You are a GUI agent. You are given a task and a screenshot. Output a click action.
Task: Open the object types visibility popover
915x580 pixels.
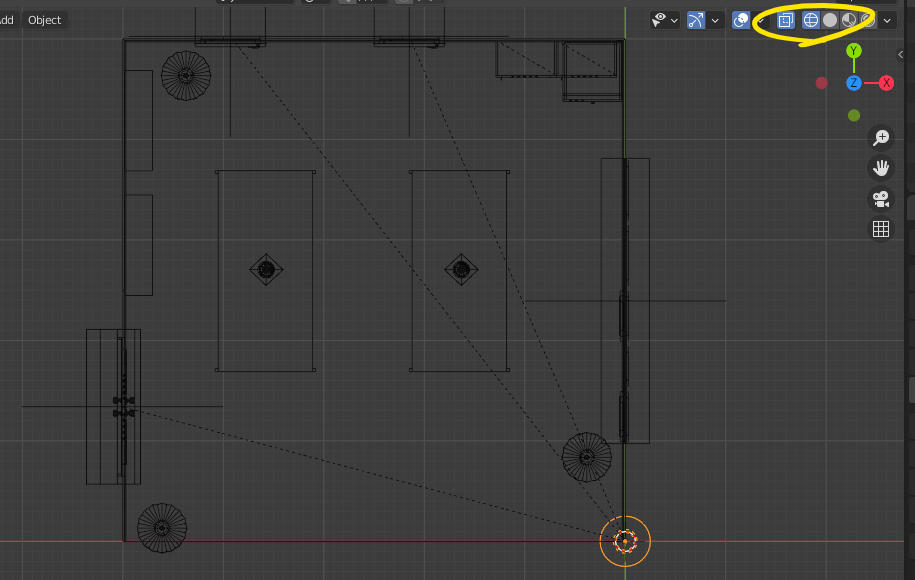point(665,20)
